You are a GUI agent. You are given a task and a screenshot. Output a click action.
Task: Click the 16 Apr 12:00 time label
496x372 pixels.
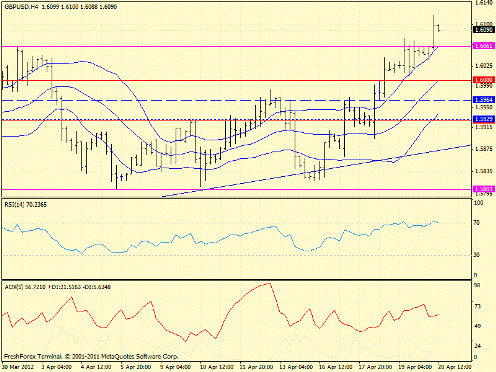click(336, 367)
